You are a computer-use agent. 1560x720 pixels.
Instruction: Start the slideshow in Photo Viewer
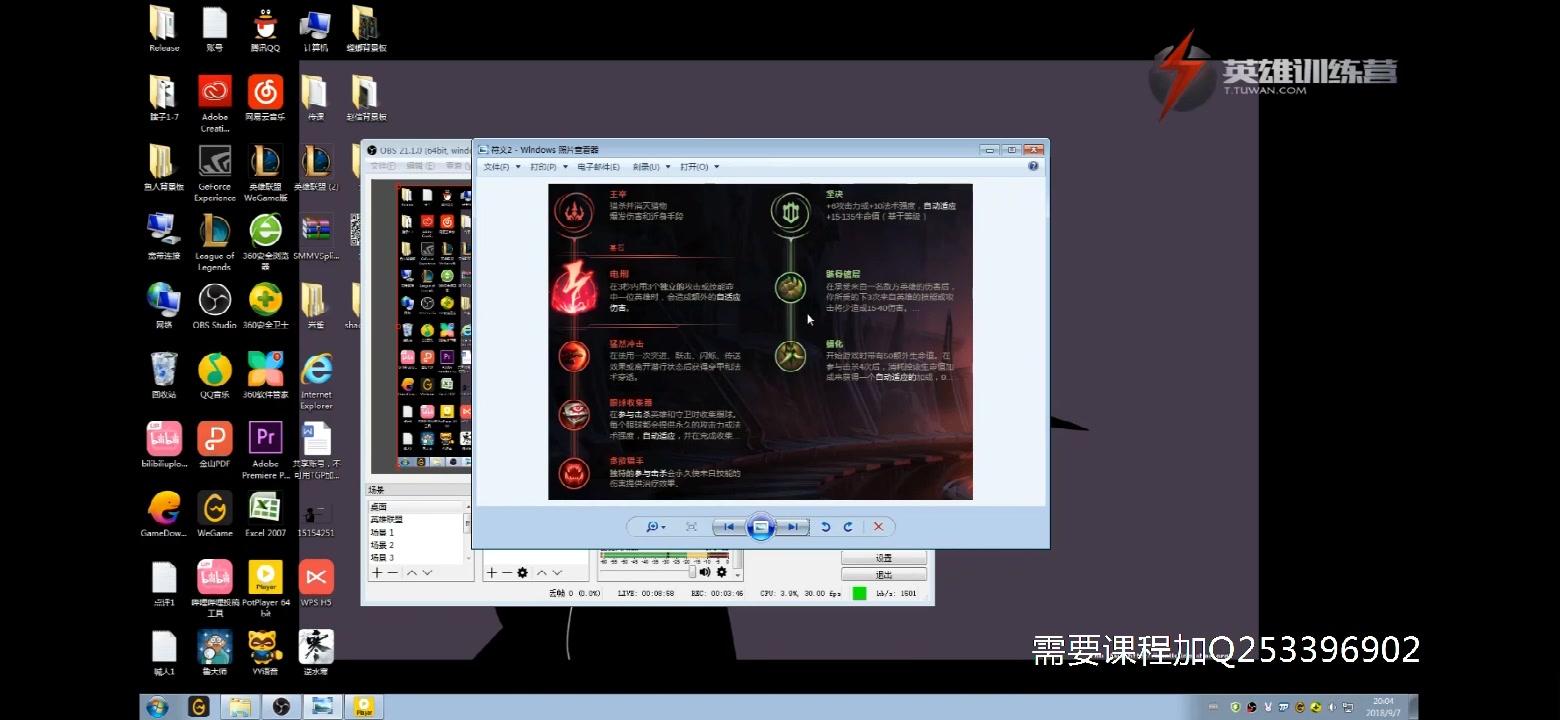click(x=761, y=527)
